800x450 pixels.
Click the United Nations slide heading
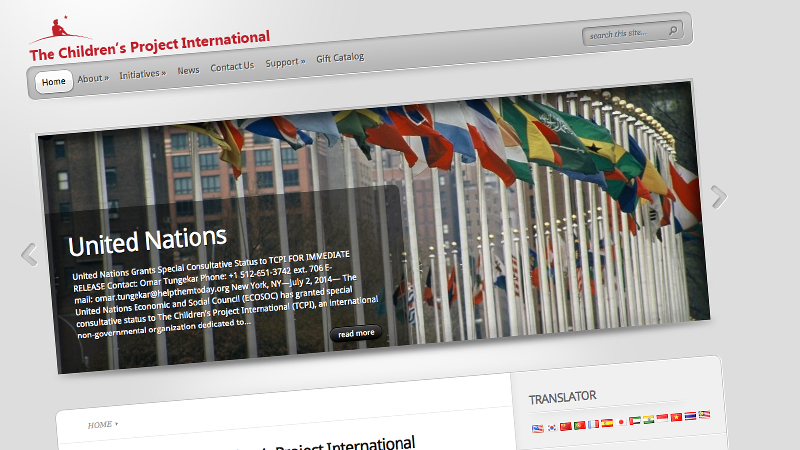coord(147,241)
